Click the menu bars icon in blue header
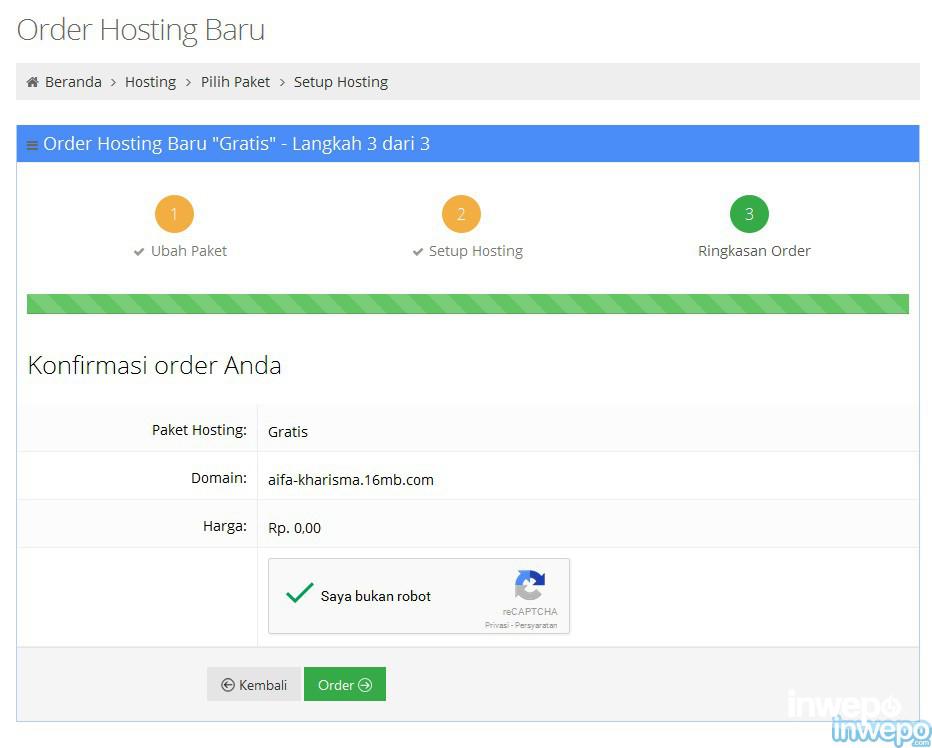This screenshot has height=748, width=932. click(x=33, y=144)
